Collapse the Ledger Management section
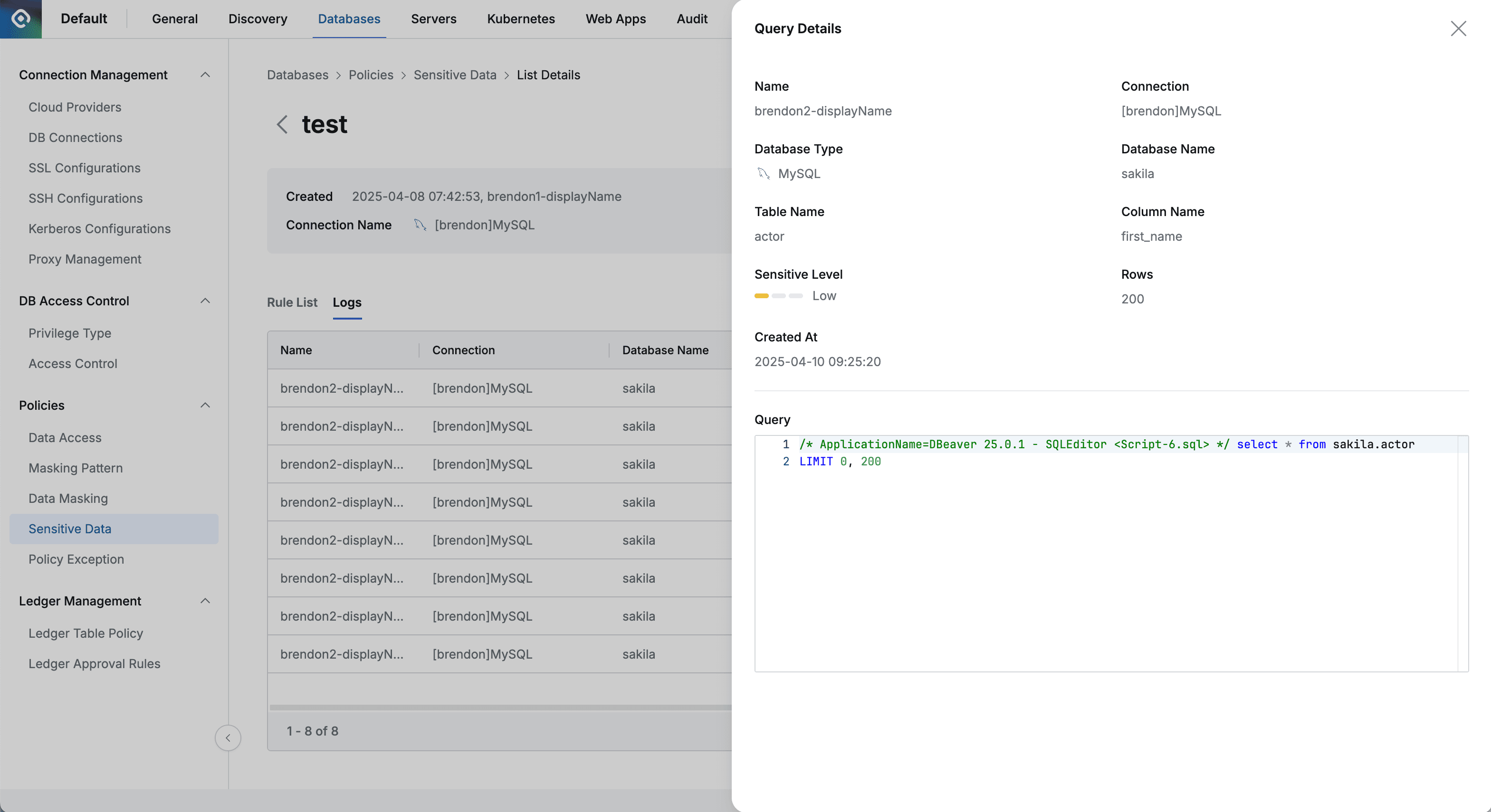This screenshot has width=1491, height=812. (205, 601)
